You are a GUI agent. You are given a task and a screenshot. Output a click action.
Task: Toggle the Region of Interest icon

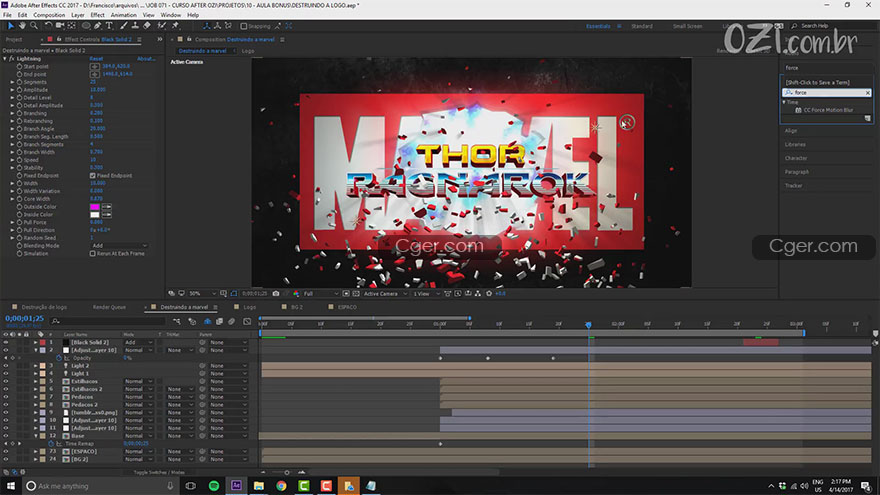click(346, 294)
